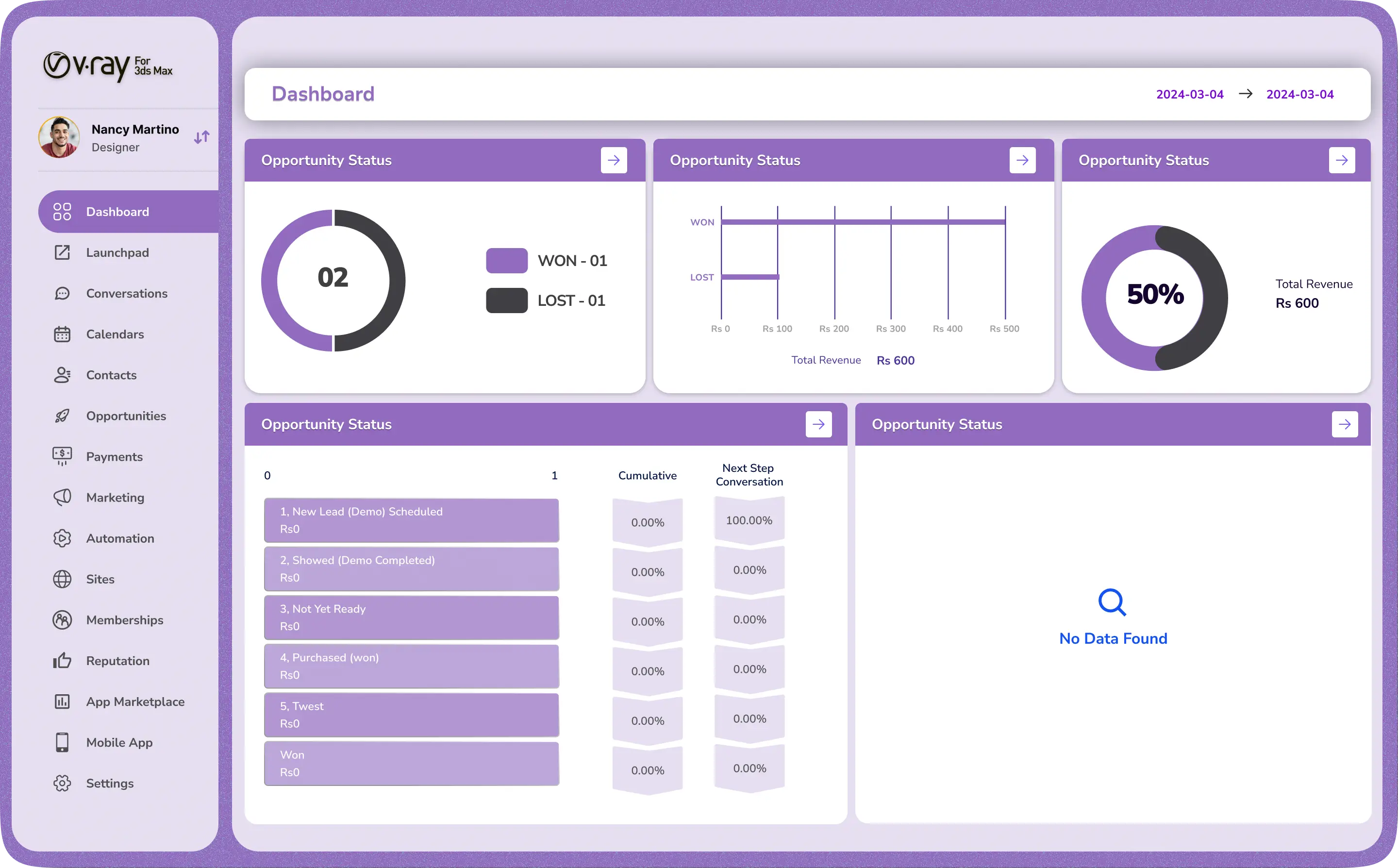Screen dimensions: 1398x868
Task: Click the Launchpad icon in sidebar
Action: click(62, 252)
